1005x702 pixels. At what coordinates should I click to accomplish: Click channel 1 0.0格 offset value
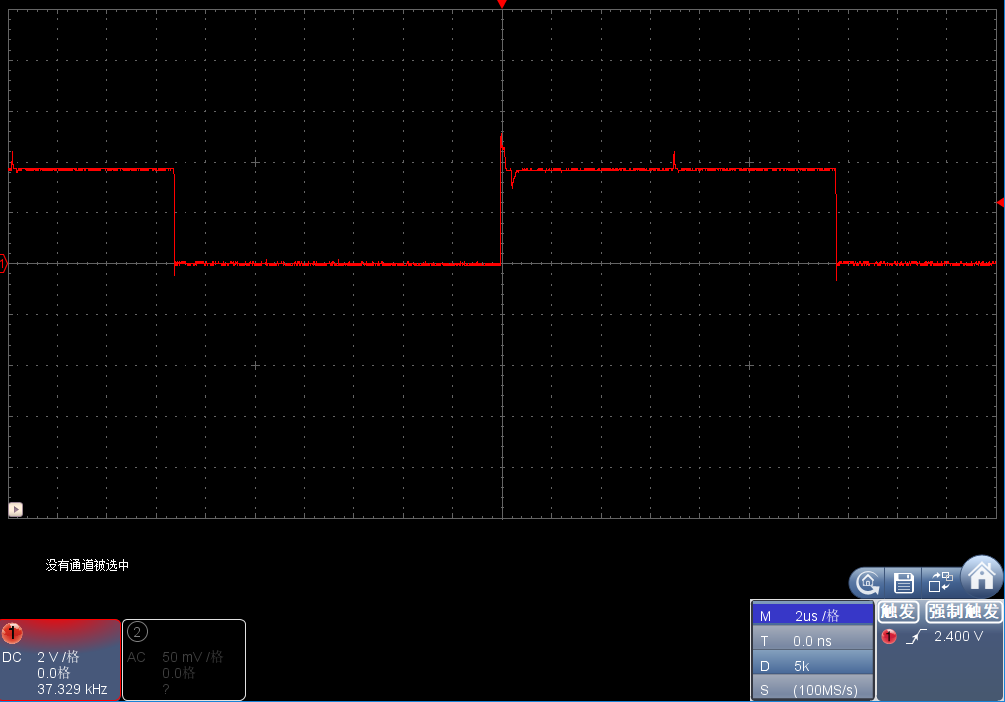tap(53, 673)
